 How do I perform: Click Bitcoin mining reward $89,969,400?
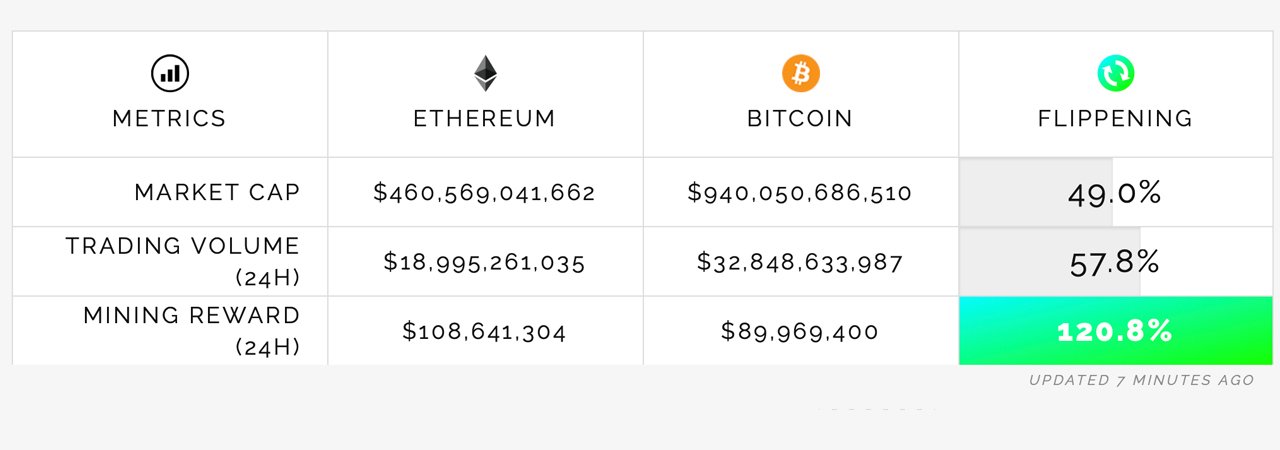pos(800,332)
